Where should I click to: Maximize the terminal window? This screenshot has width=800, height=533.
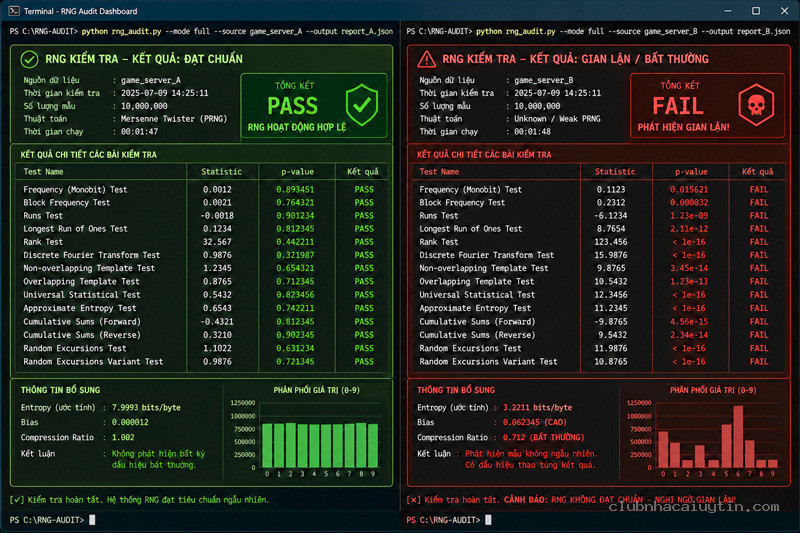click(756, 11)
